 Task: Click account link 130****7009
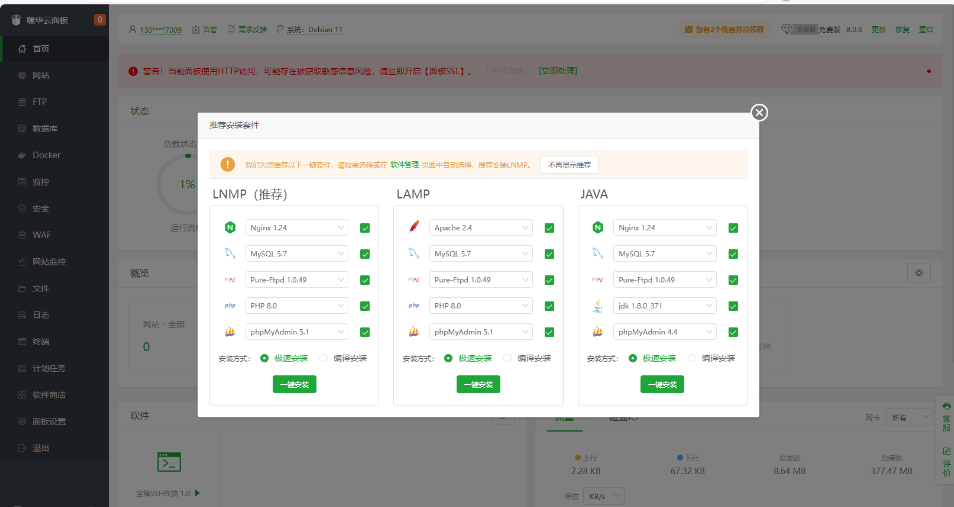pyautogui.click(x=161, y=30)
